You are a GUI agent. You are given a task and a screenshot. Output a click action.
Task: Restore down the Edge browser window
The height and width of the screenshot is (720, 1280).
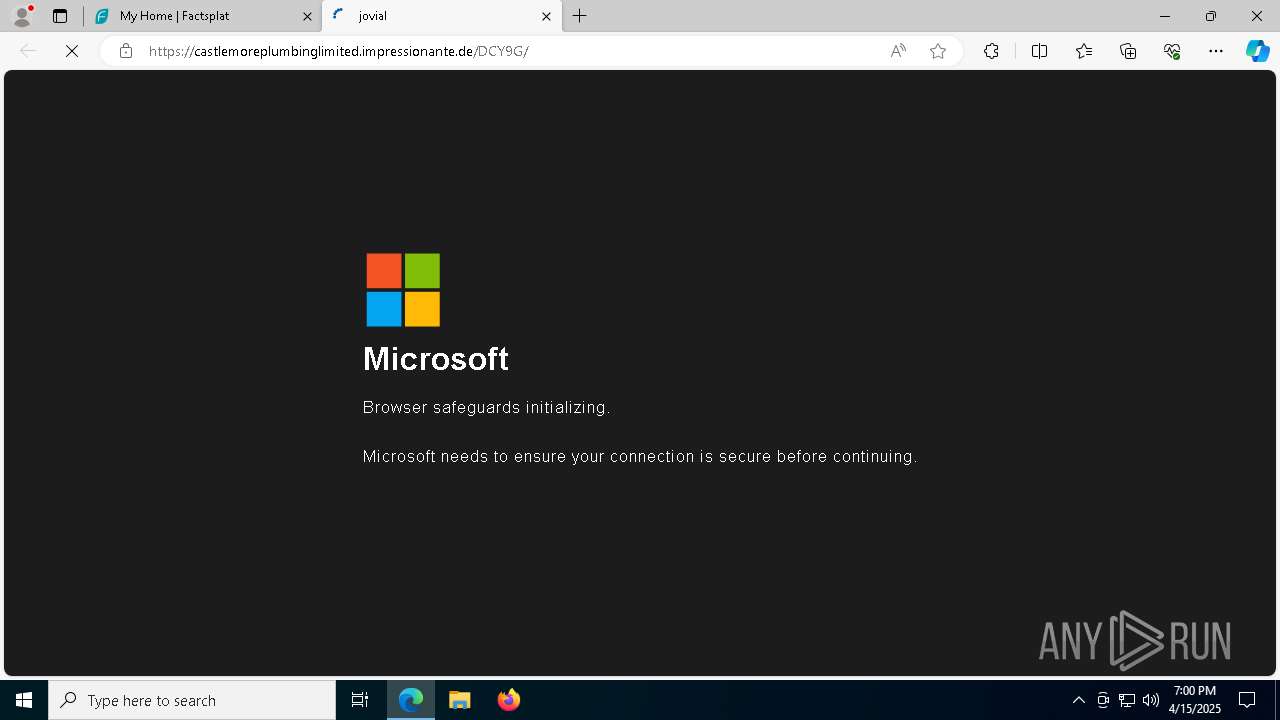coord(1211,16)
